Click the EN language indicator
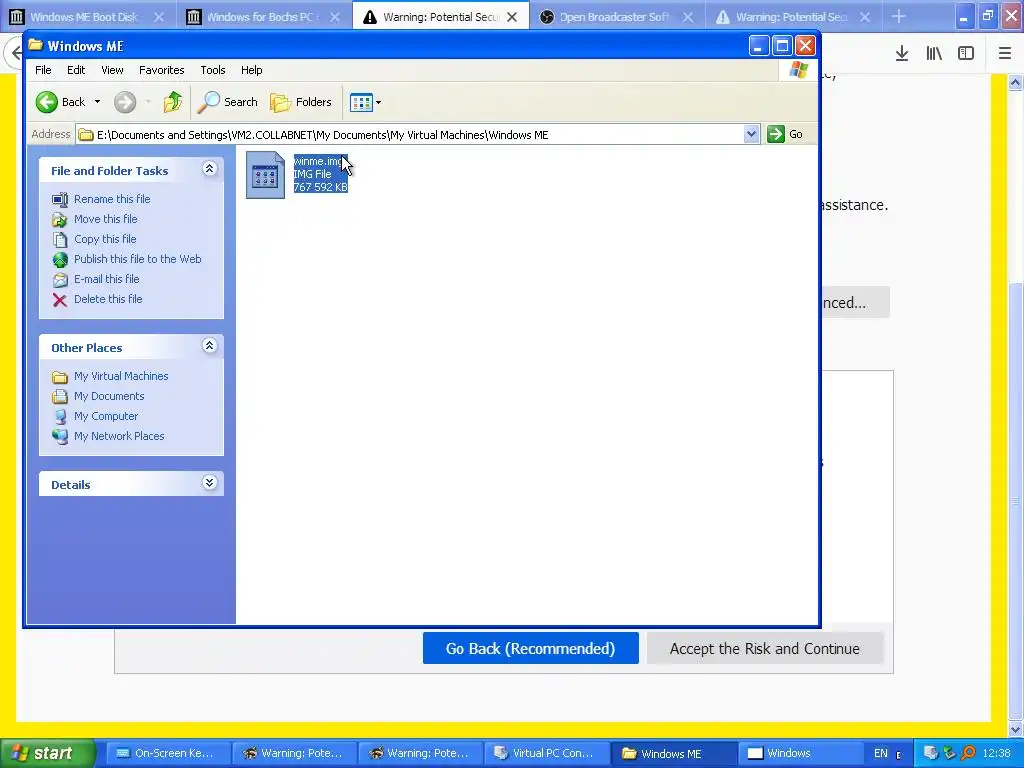Image resolution: width=1024 pixels, height=768 pixels. click(x=881, y=753)
